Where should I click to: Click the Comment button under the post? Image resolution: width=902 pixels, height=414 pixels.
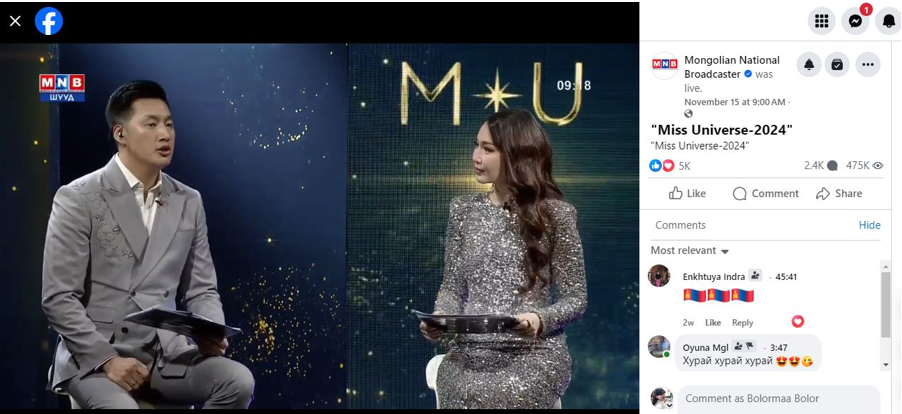[766, 193]
